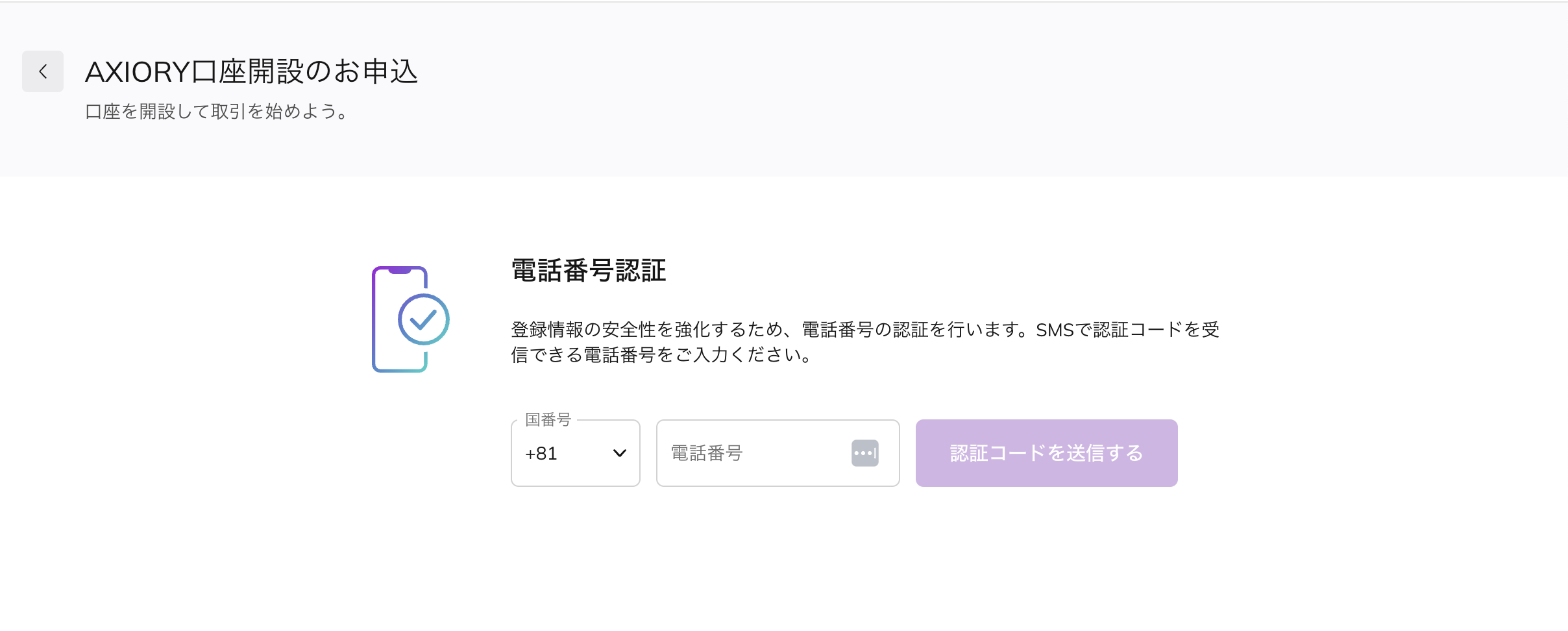Click the AXIORY口座開設のお申込 page title
This screenshot has width=1568, height=631.
click(x=251, y=71)
